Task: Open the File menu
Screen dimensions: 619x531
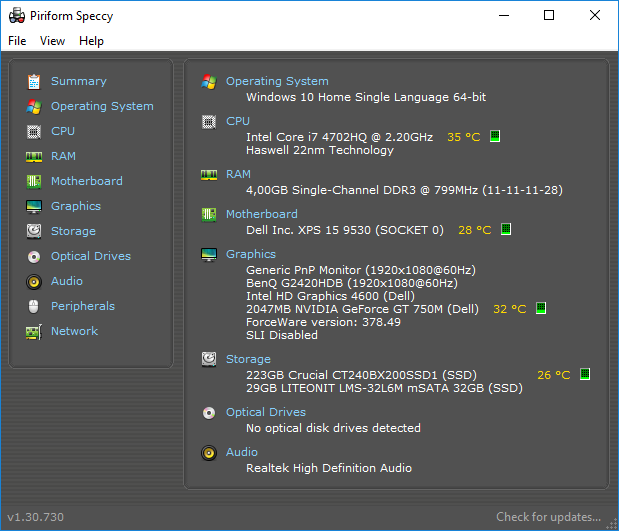Action: (17, 41)
